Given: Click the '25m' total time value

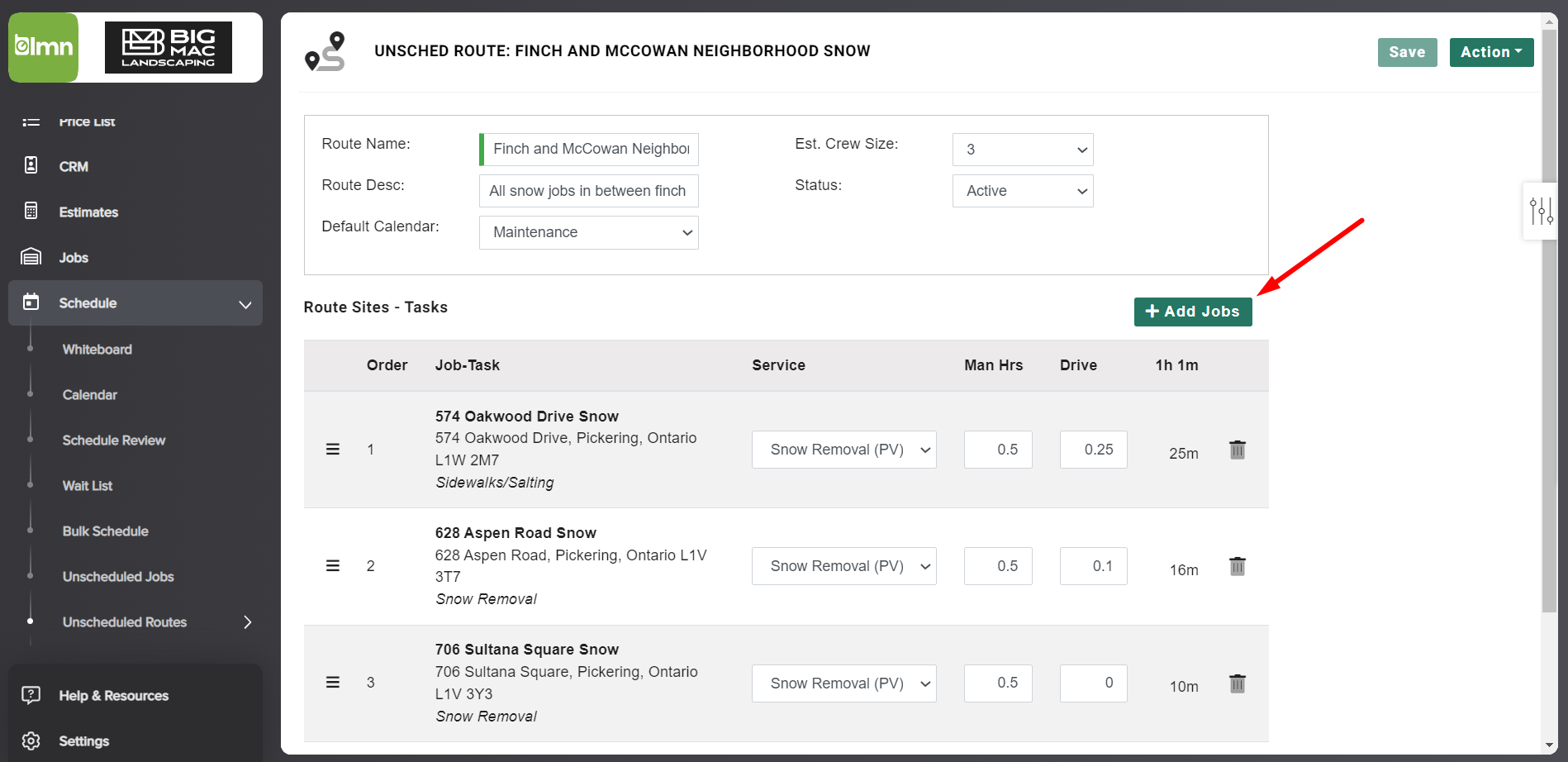Looking at the screenshot, I should pyautogui.click(x=1184, y=454).
